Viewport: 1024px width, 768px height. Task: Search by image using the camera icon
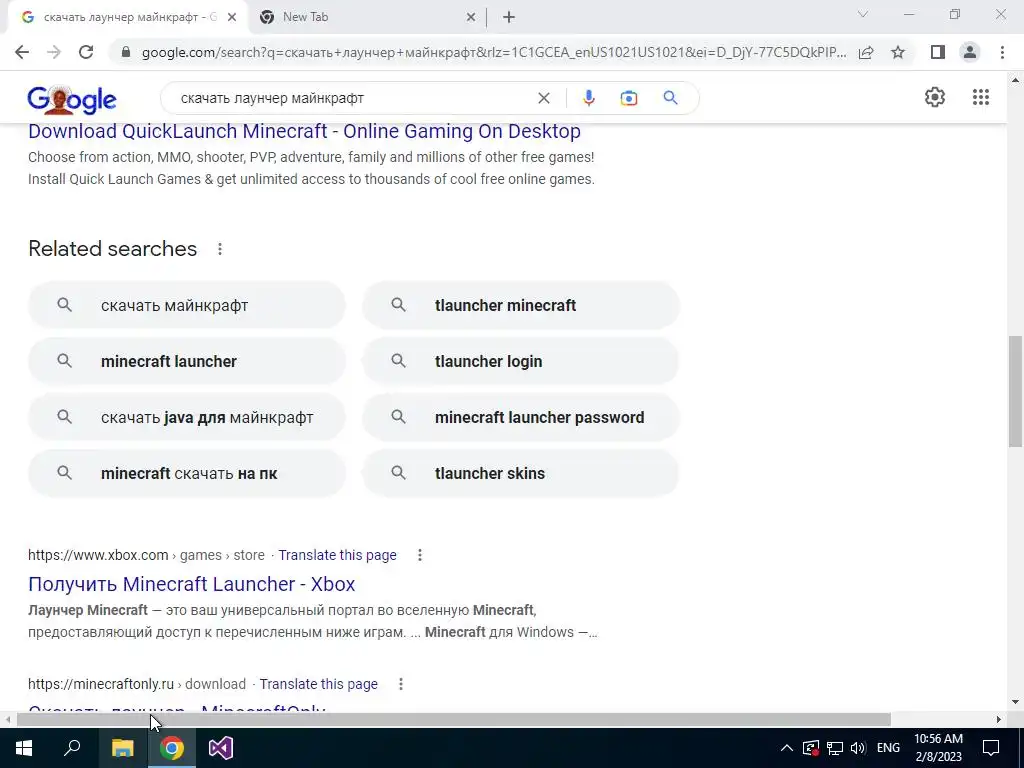click(629, 98)
